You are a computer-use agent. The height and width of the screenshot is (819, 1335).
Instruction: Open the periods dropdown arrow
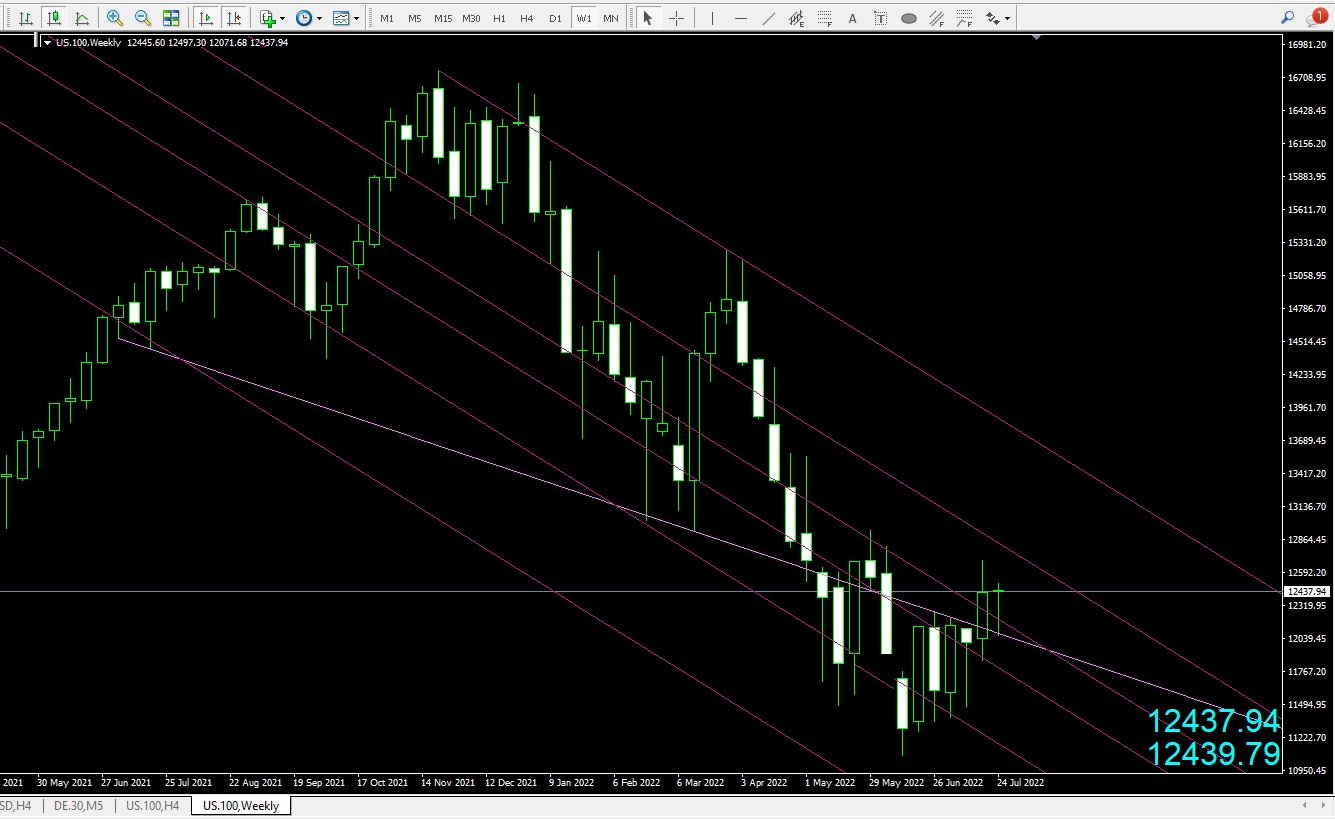tap(319, 18)
